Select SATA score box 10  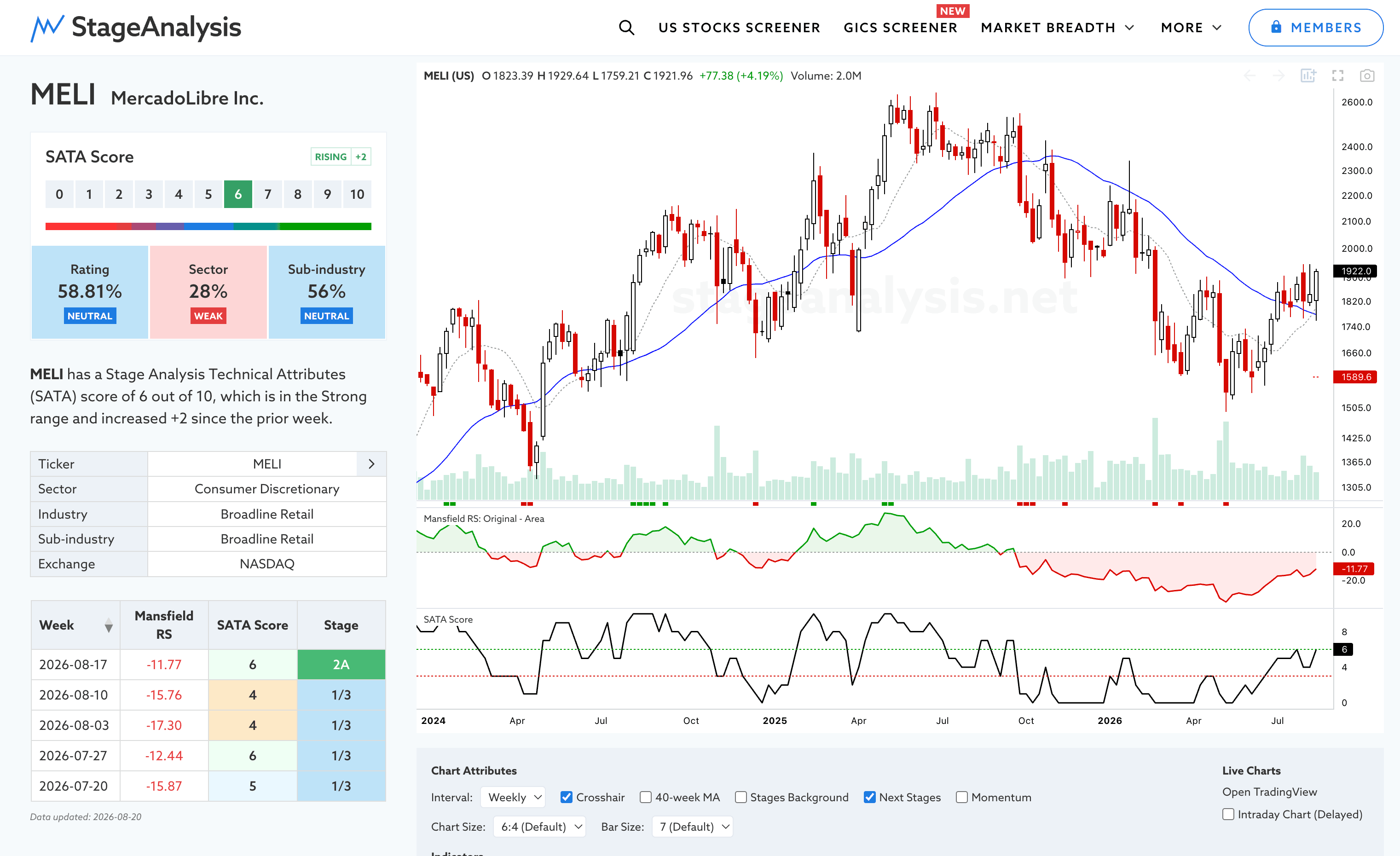[x=357, y=194]
